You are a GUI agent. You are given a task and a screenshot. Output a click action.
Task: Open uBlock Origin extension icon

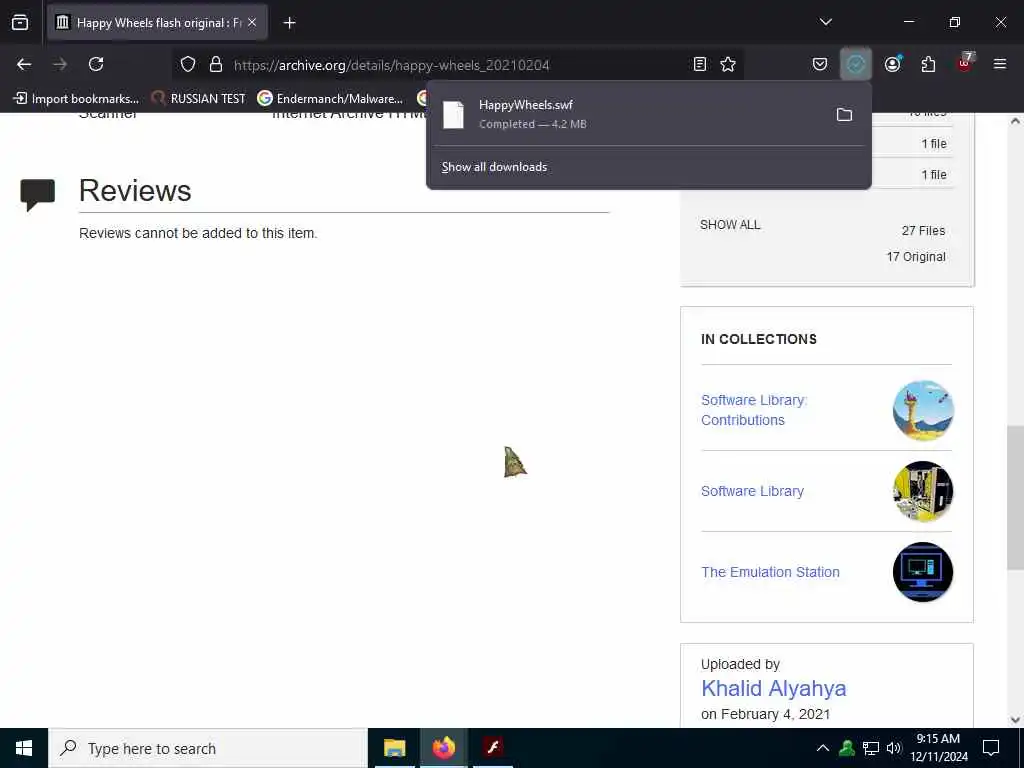click(965, 63)
